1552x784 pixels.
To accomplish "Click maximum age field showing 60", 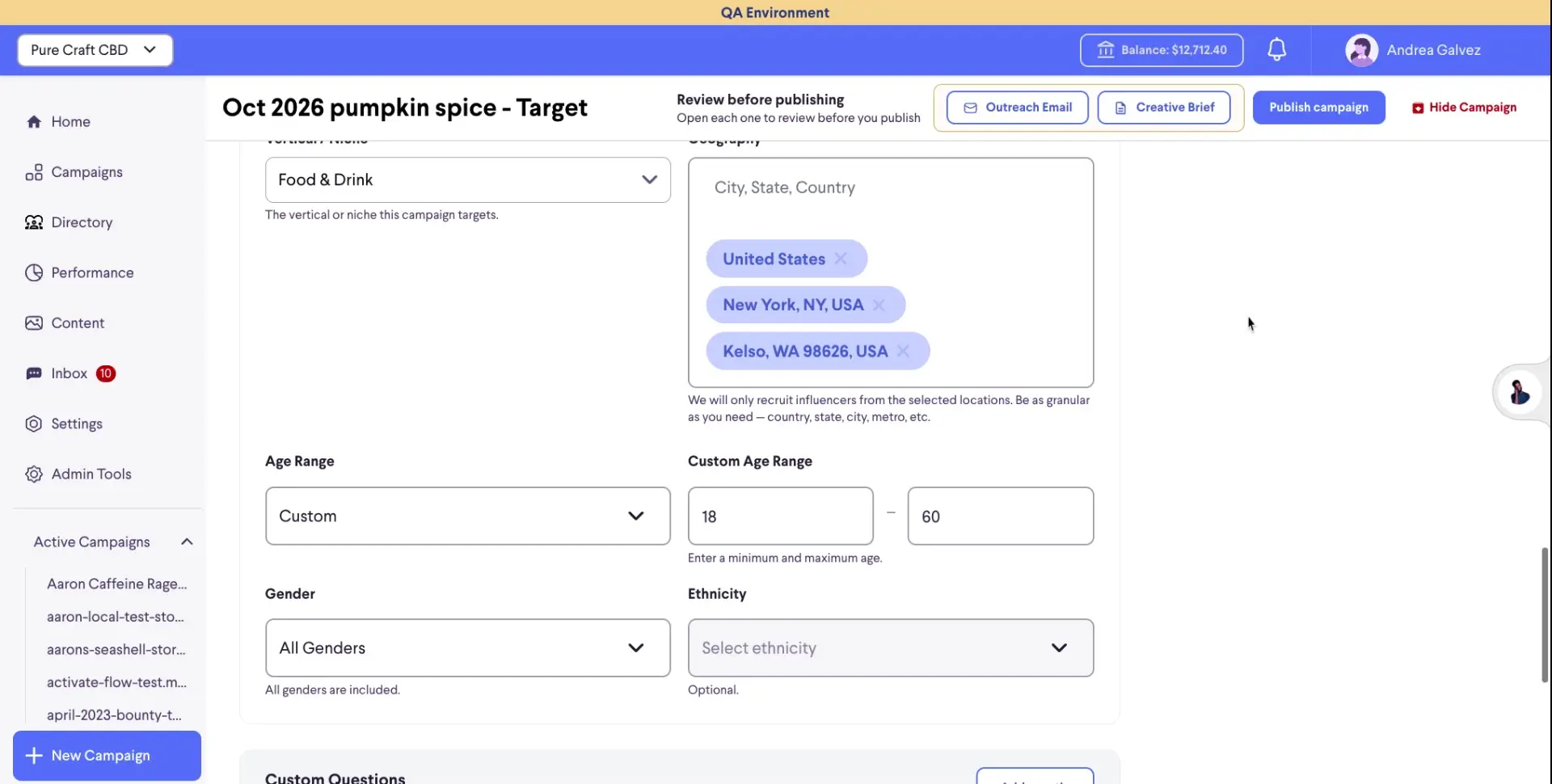I will 1000,516.
